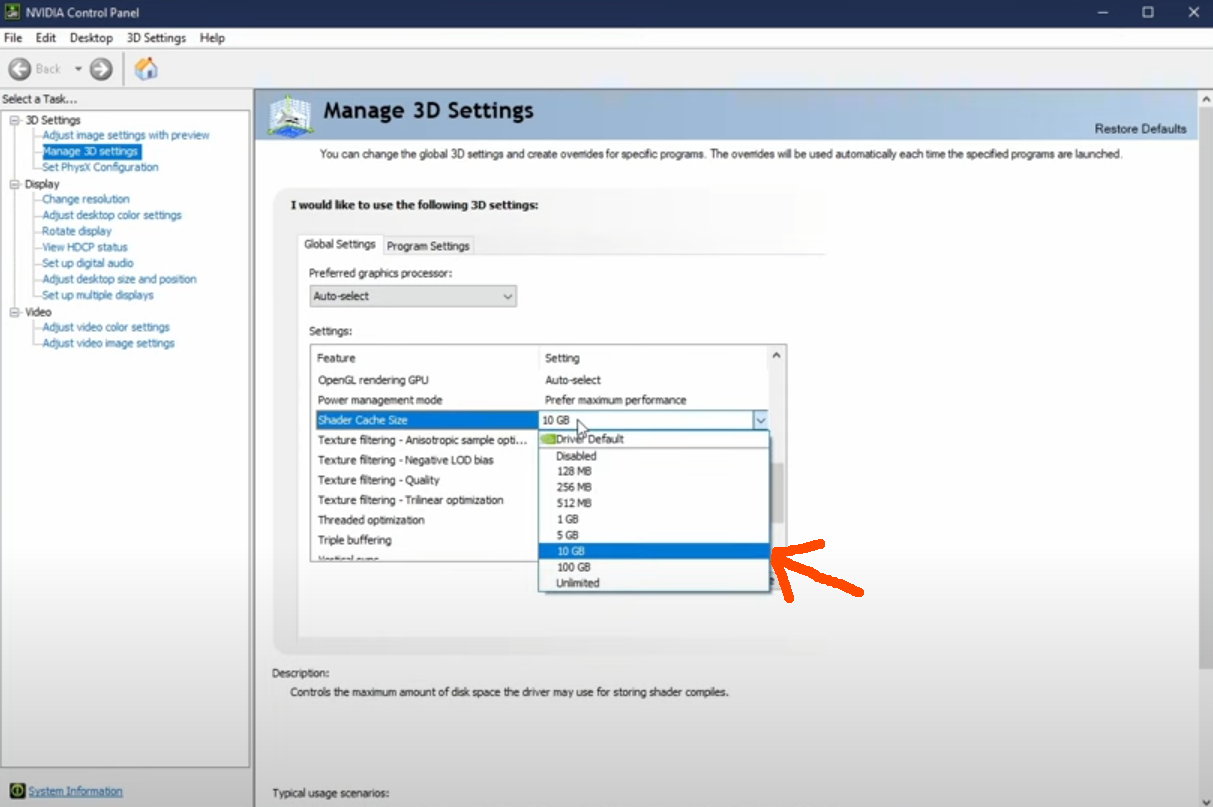This screenshot has height=807, width=1213.
Task: Choose 10 GB shader cache size
Action: (x=654, y=551)
